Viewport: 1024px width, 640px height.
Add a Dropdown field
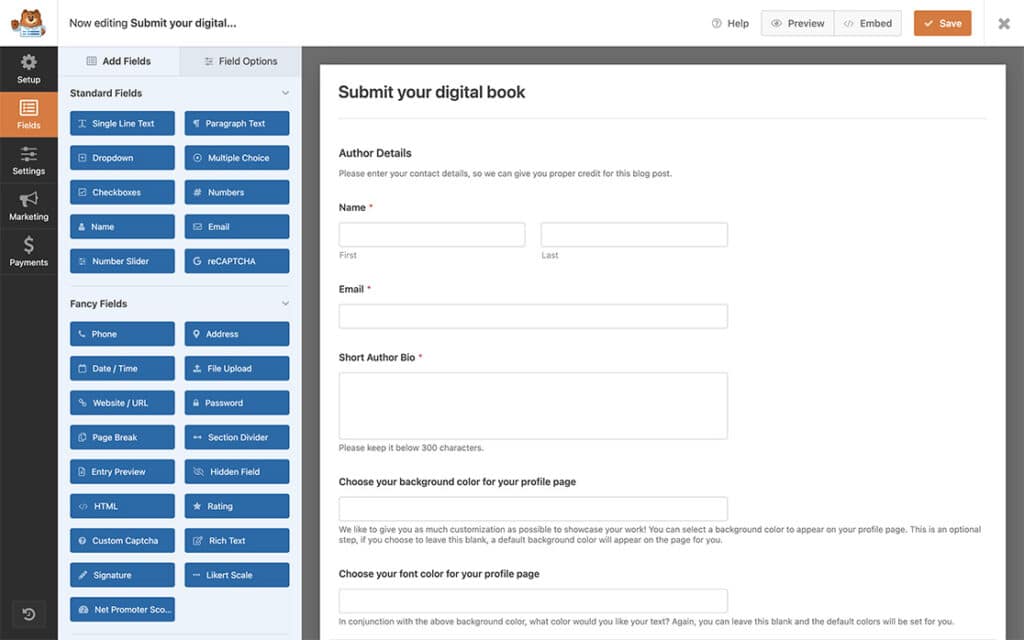click(122, 158)
